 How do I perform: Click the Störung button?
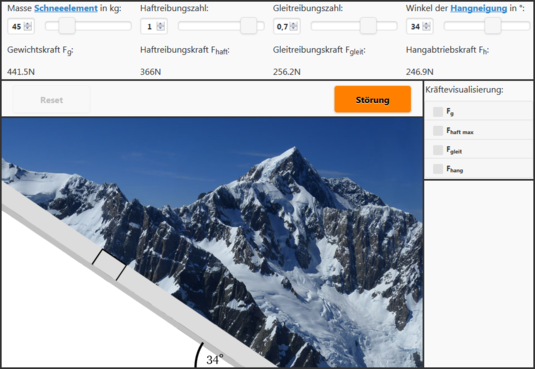[373, 99]
